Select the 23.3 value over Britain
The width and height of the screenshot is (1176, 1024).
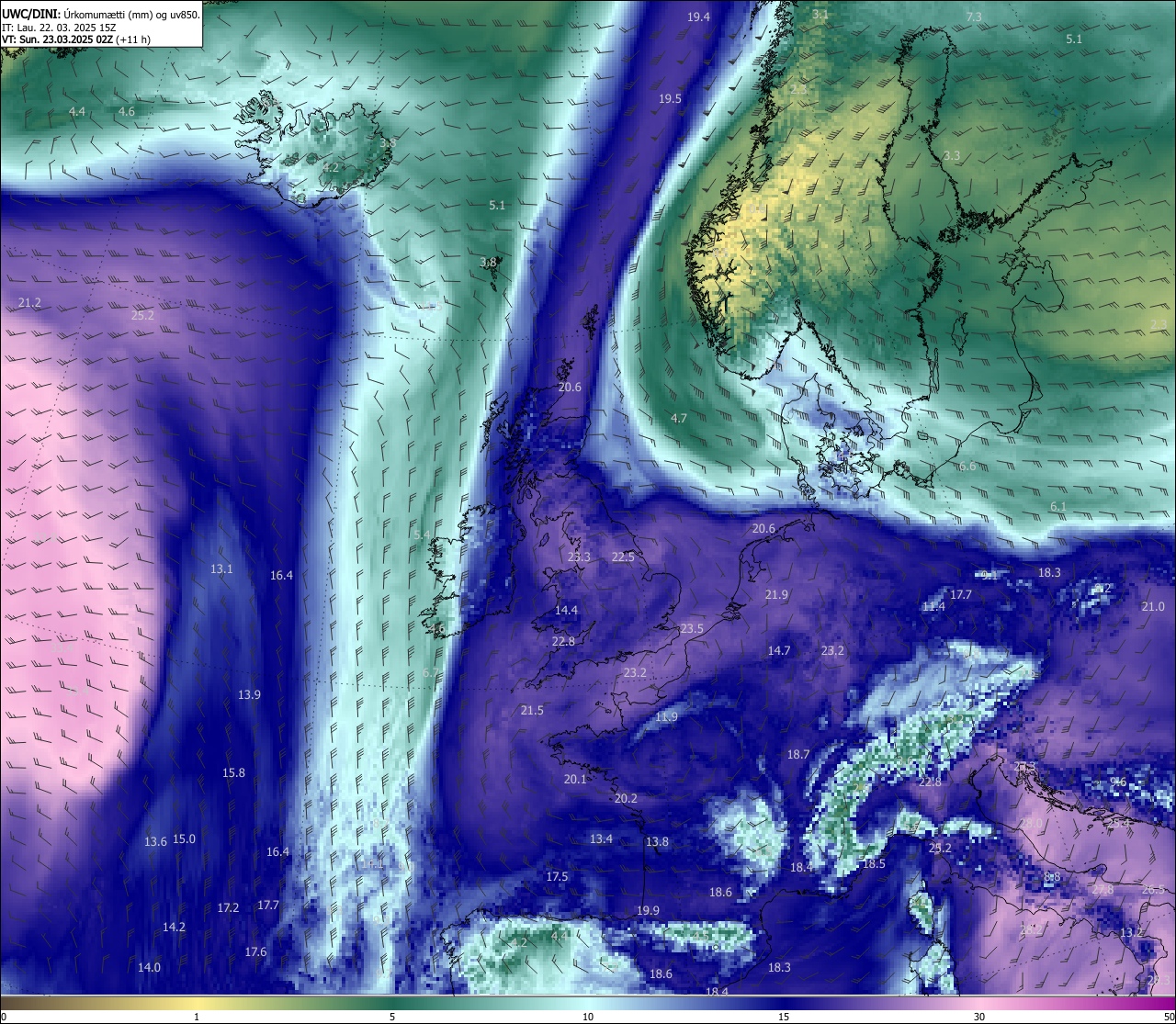coord(579,557)
